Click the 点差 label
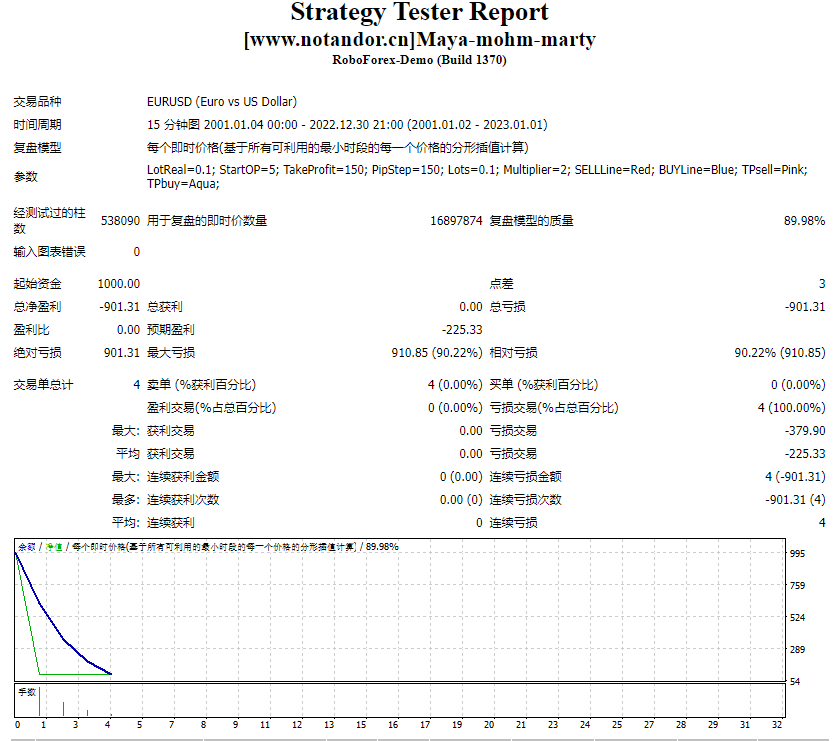Screen dimensions: 838x741 click(x=501, y=284)
